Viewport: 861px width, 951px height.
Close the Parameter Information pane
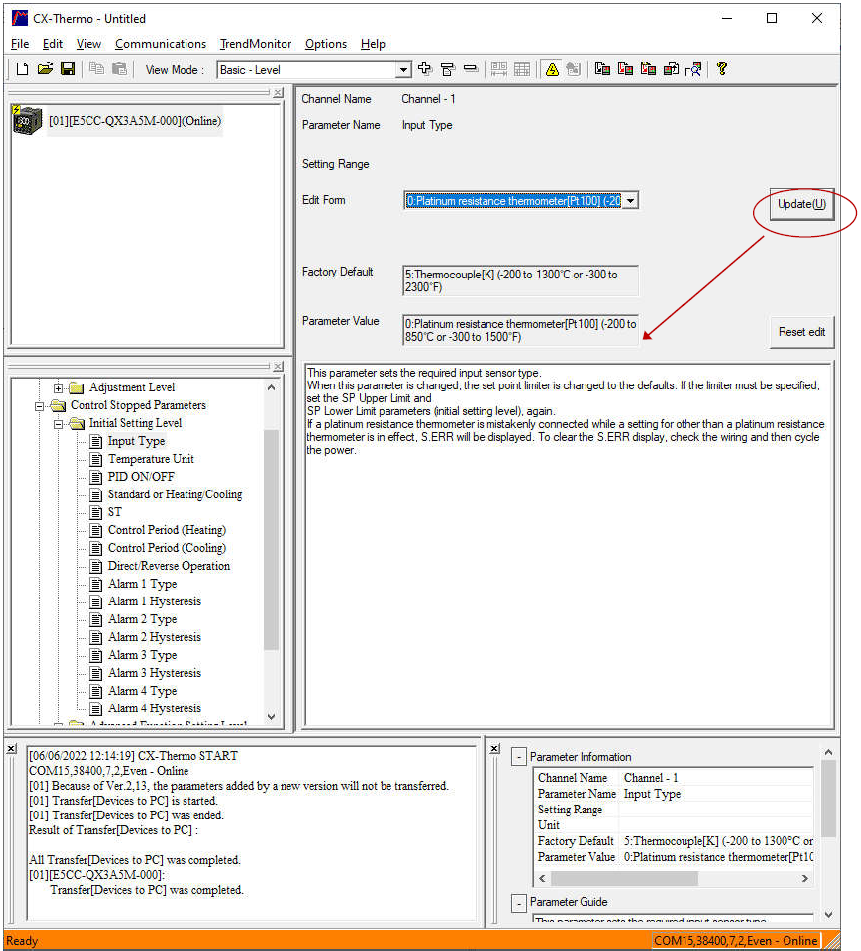tap(495, 749)
